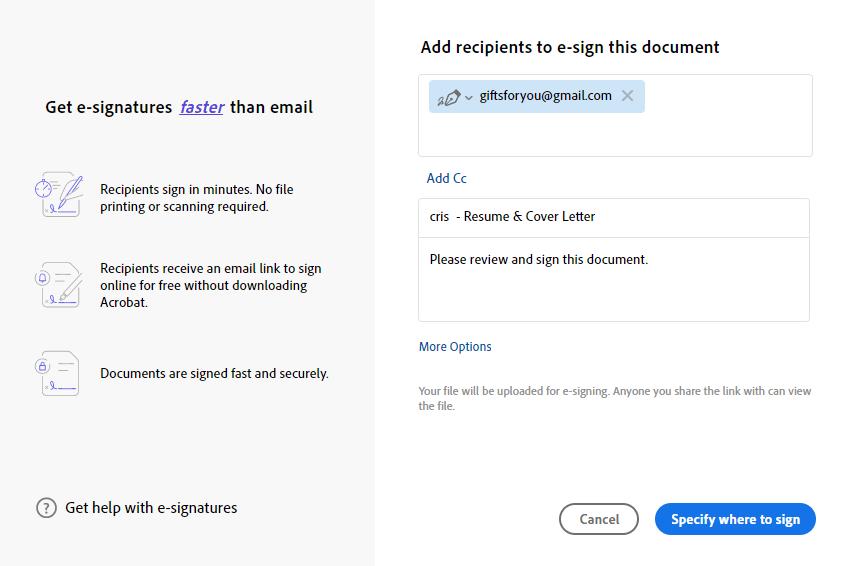850x566 pixels.
Task: Follow the 'faster' hyperlink in heading
Action: pos(202,107)
